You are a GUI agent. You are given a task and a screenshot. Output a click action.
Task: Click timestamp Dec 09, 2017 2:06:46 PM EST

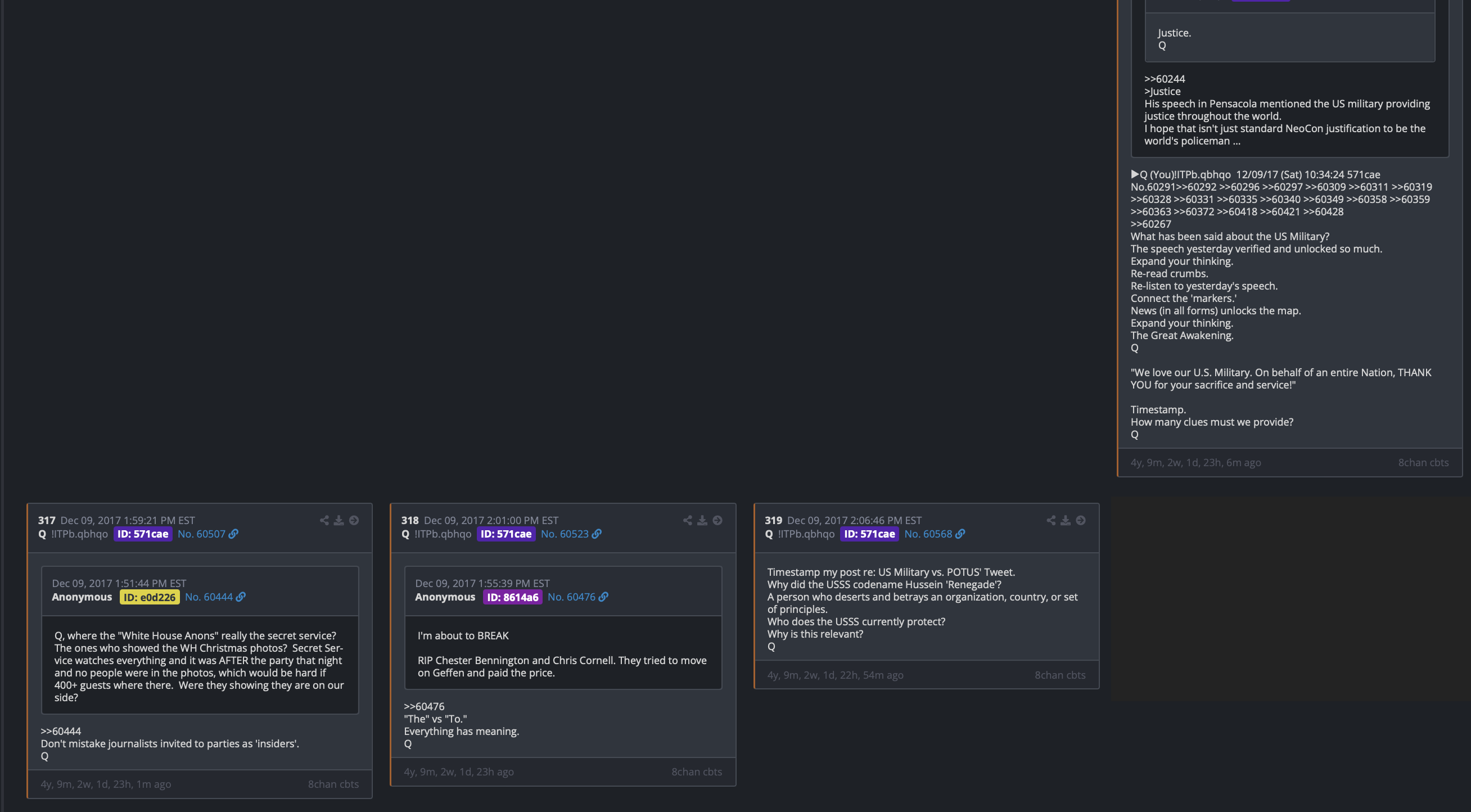(855, 520)
